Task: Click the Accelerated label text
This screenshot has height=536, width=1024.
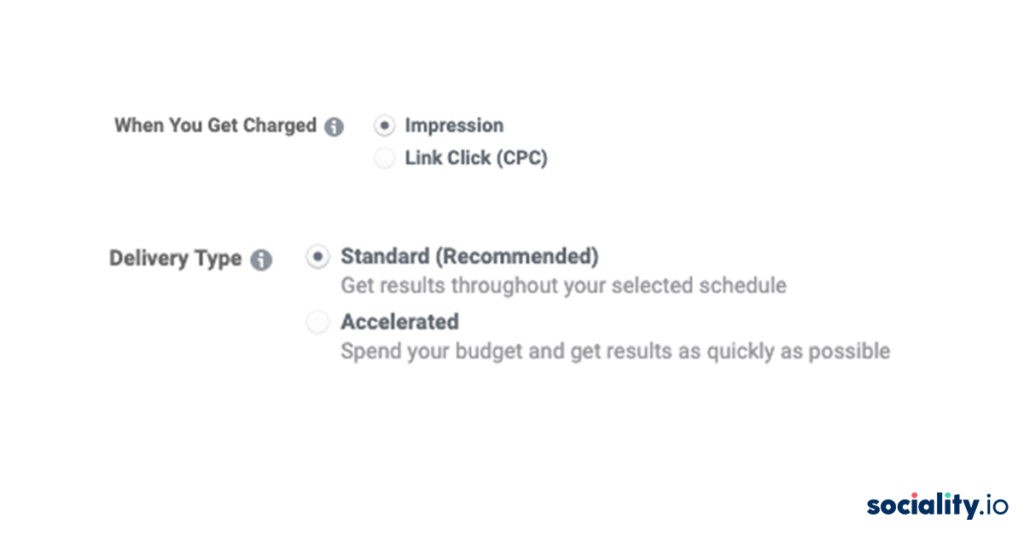Action: pos(400,322)
